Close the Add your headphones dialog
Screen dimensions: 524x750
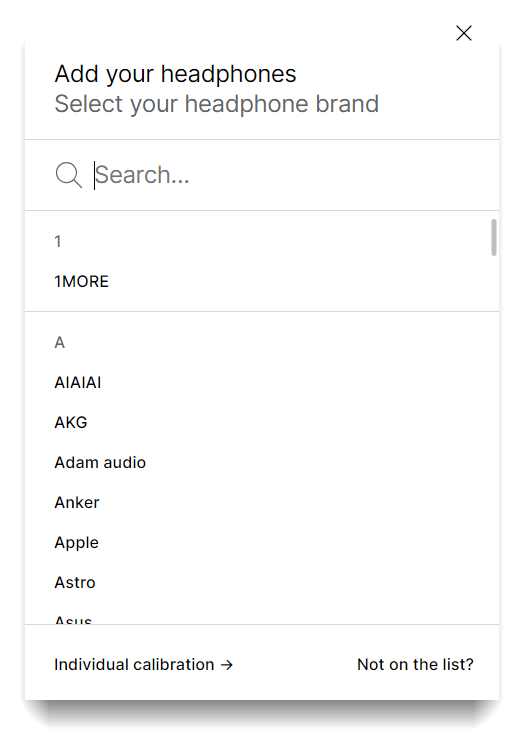464,33
